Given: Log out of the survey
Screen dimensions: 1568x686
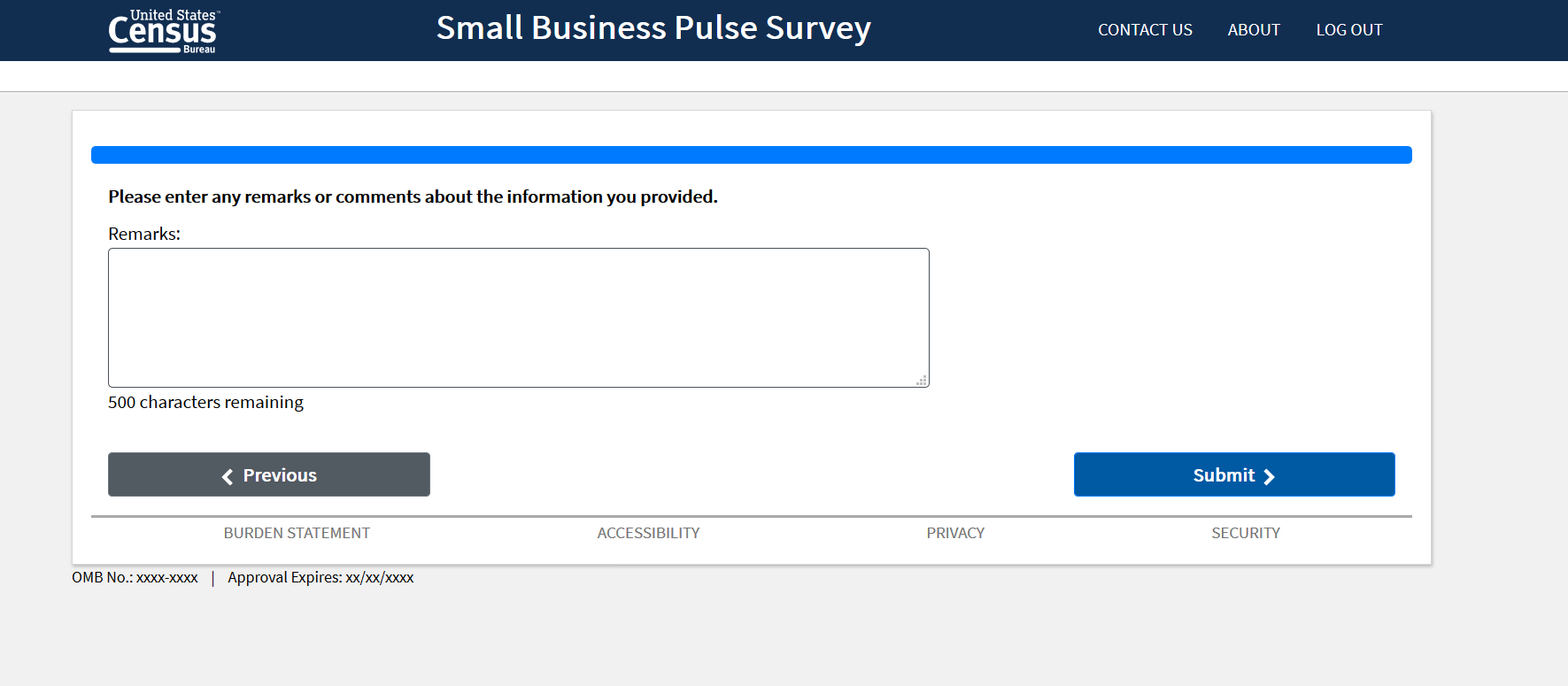Looking at the screenshot, I should coord(1348,30).
